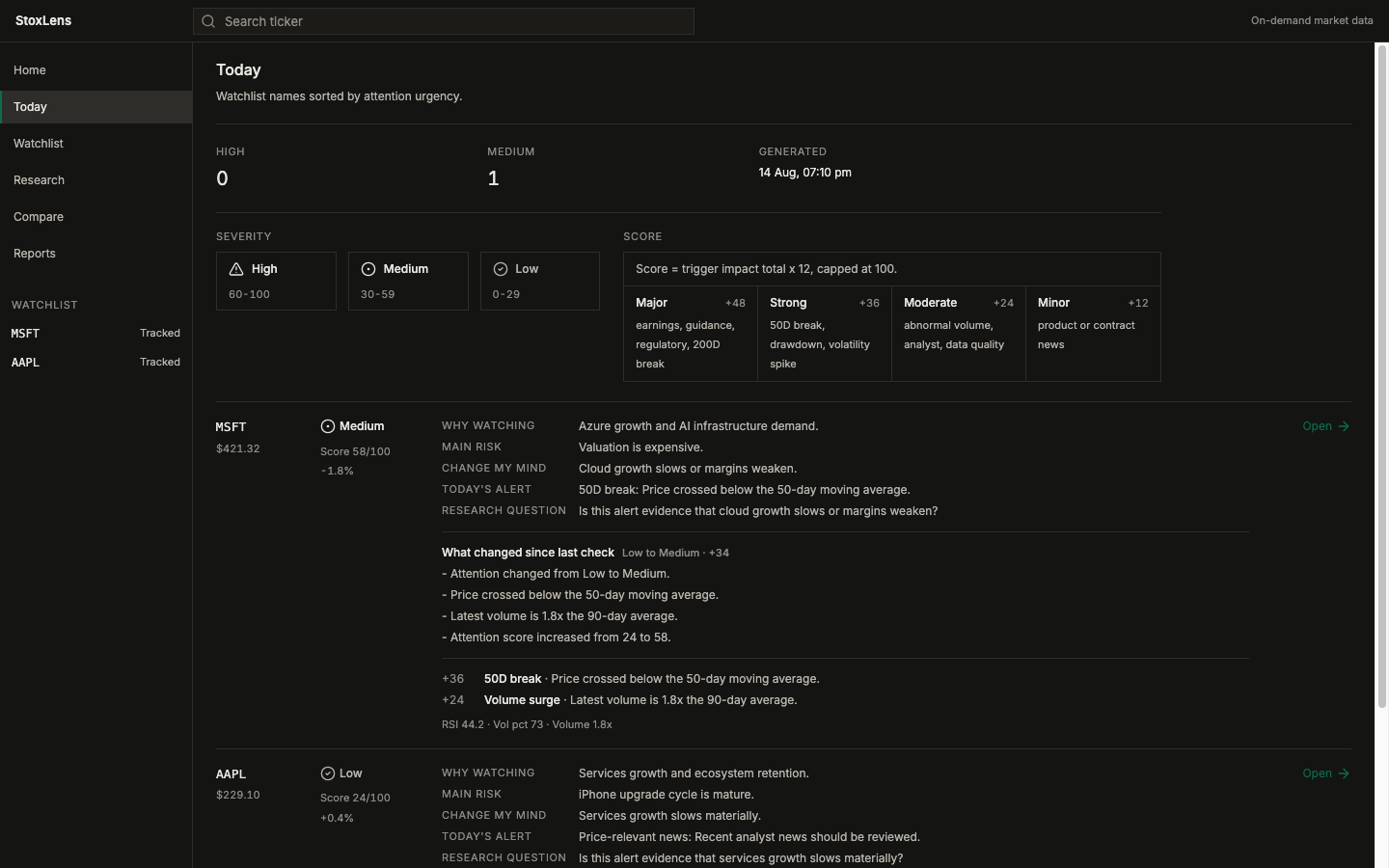Focus the Search ticker input field

[444, 21]
